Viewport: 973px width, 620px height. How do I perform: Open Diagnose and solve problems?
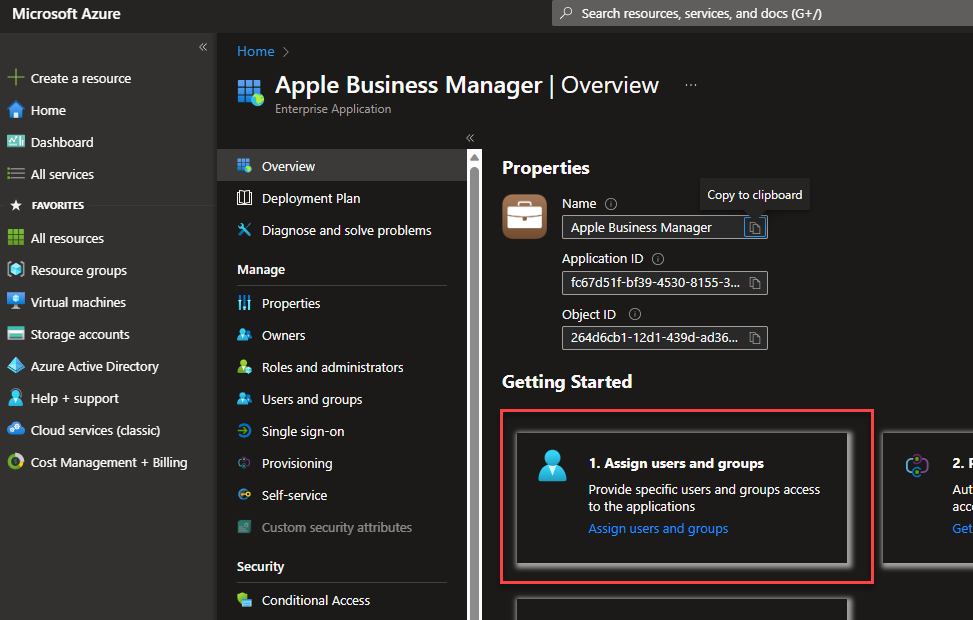[337, 230]
